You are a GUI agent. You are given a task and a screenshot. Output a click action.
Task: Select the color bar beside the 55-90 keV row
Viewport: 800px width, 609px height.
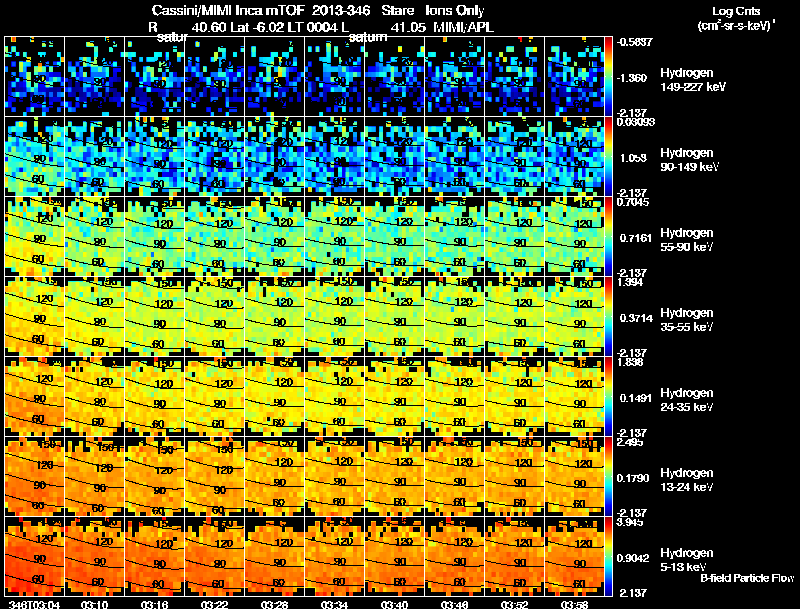[608, 236]
